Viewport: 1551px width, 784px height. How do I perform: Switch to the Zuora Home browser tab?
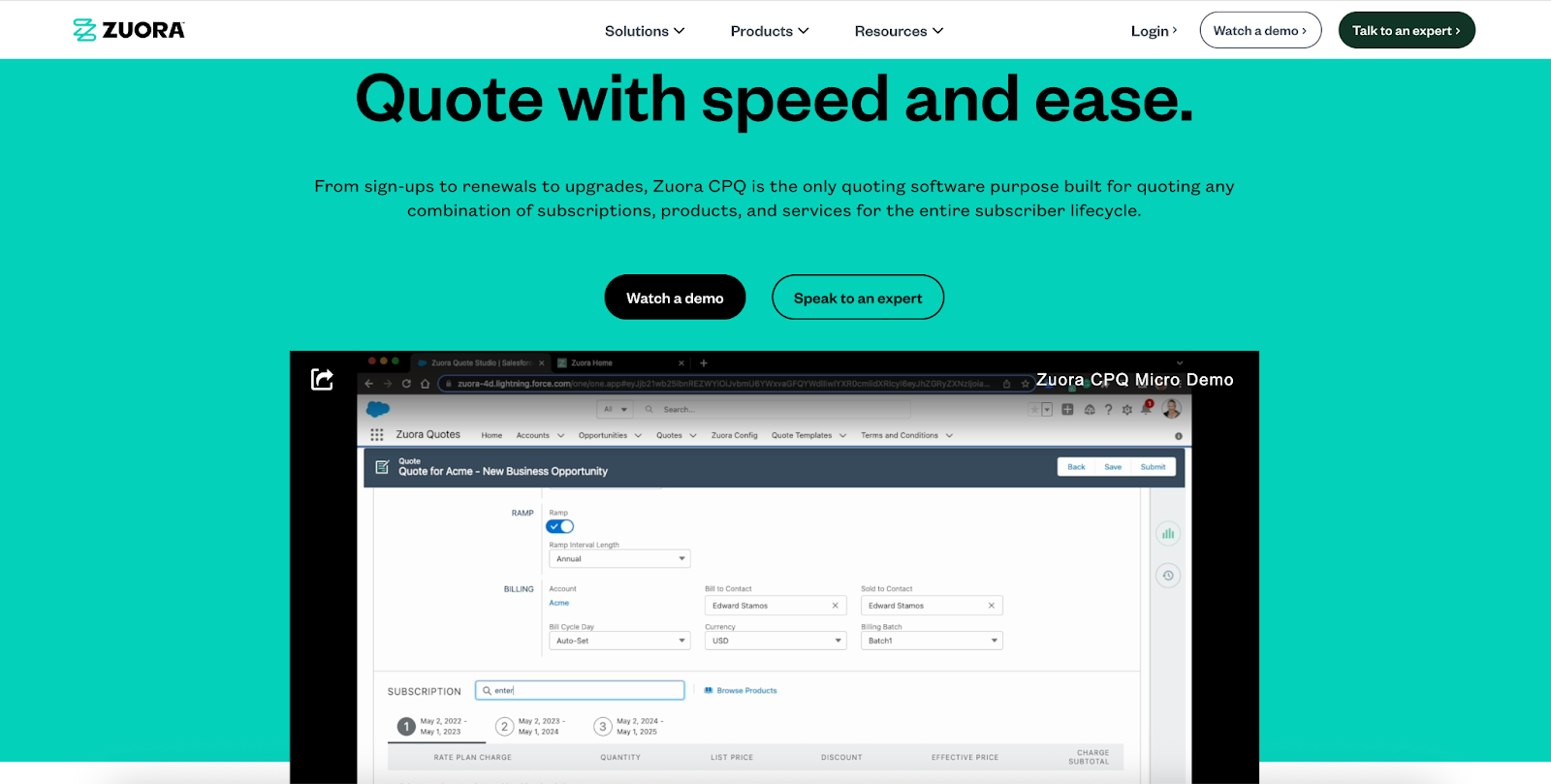coord(619,363)
